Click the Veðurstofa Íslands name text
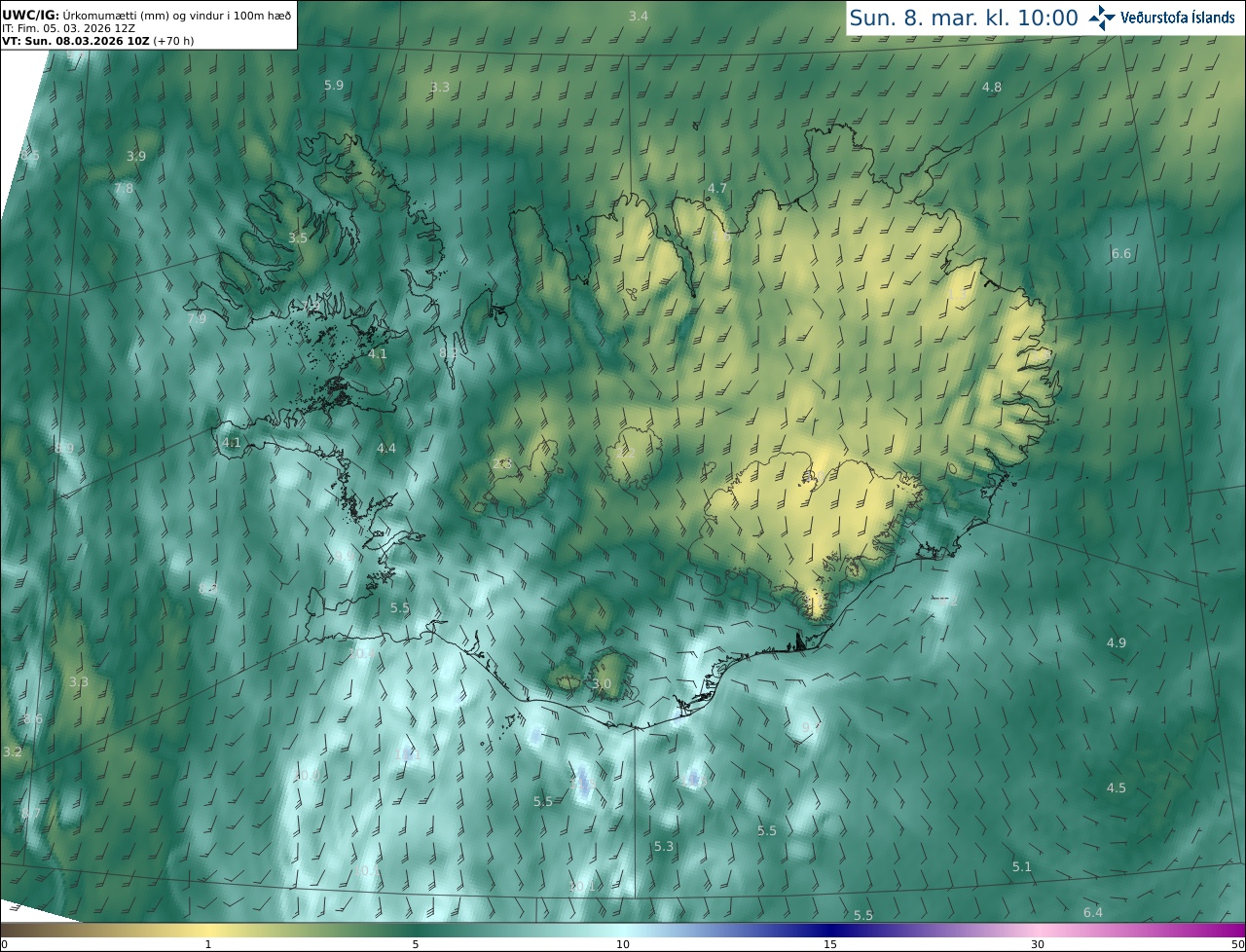The width and height of the screenshot is (1246, 952). coord(1178,18)
